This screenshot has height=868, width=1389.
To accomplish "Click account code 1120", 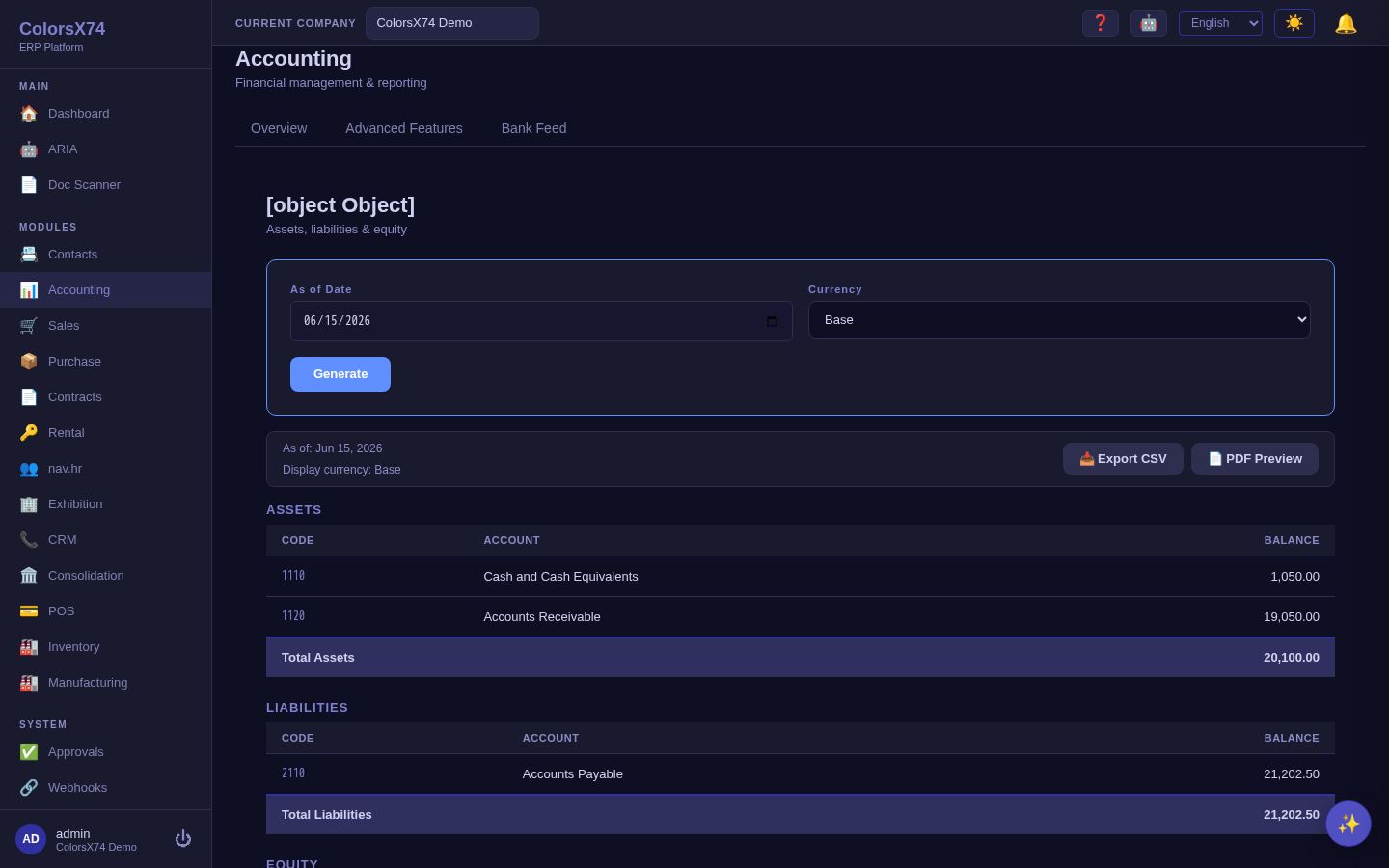I will (x=293, y=616).
